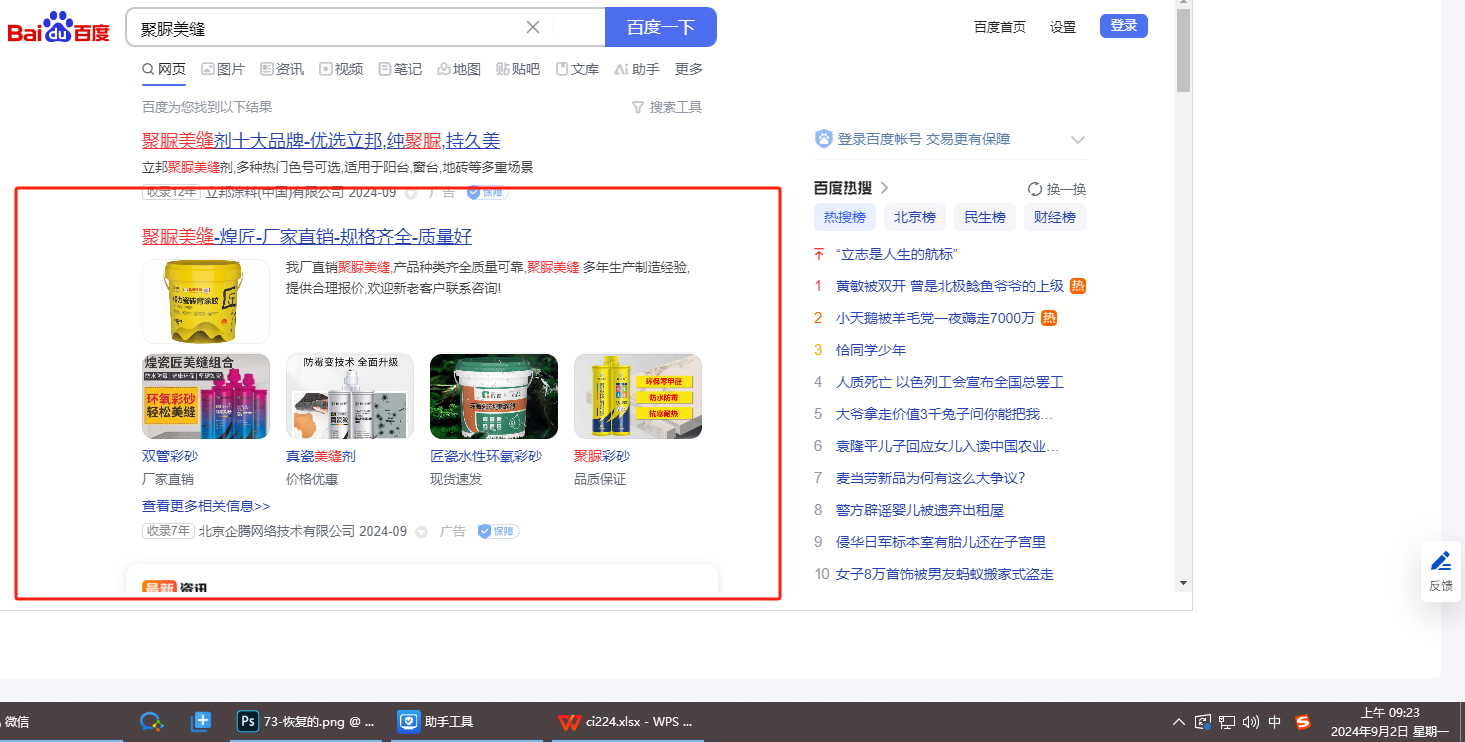Click the arrow icon before 广告 under 北京企腾
The height and width of the screenshot is (742, 1465).
(x=422, y=532)
